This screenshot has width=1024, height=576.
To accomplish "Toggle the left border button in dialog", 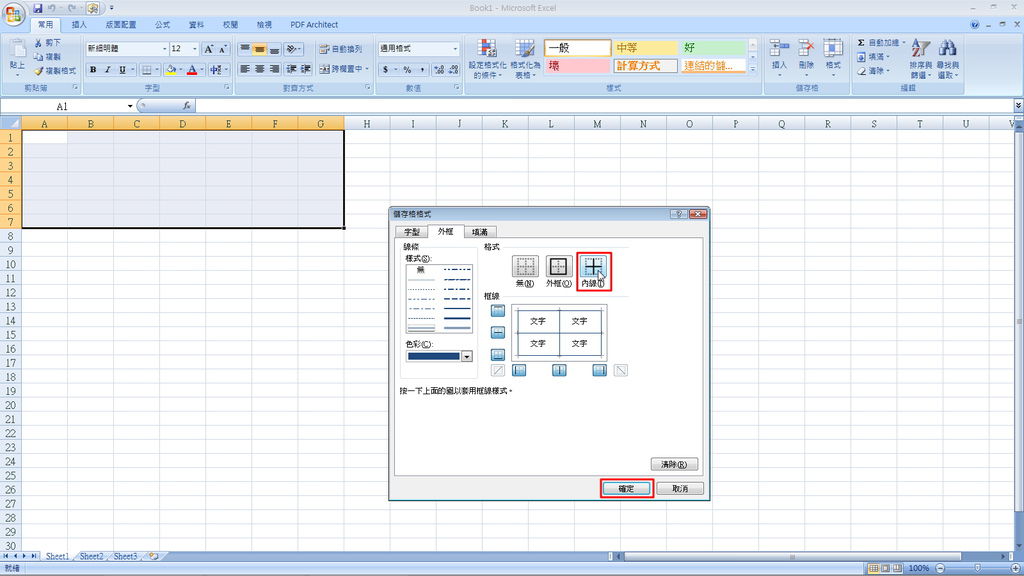I will tap(519, 370).
